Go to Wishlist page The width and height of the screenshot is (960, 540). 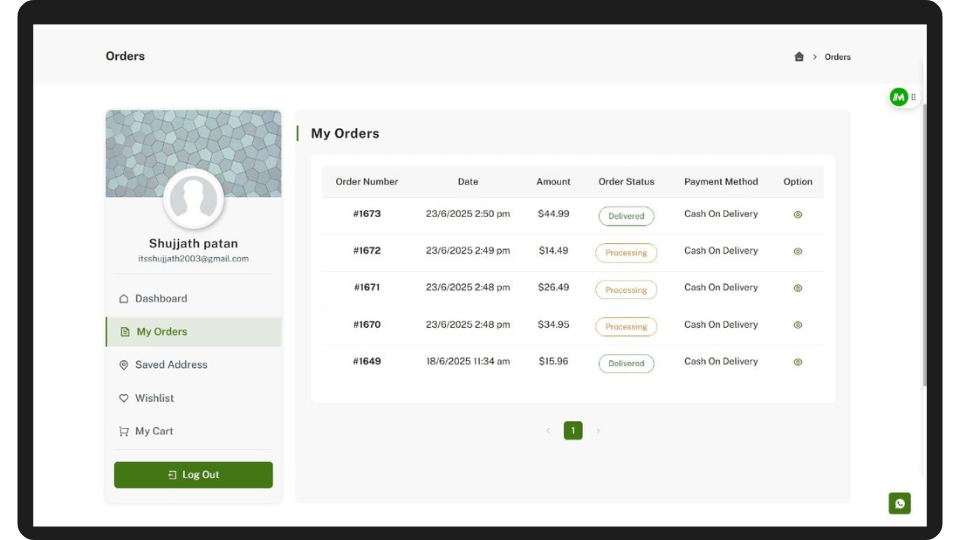[193, 398]
